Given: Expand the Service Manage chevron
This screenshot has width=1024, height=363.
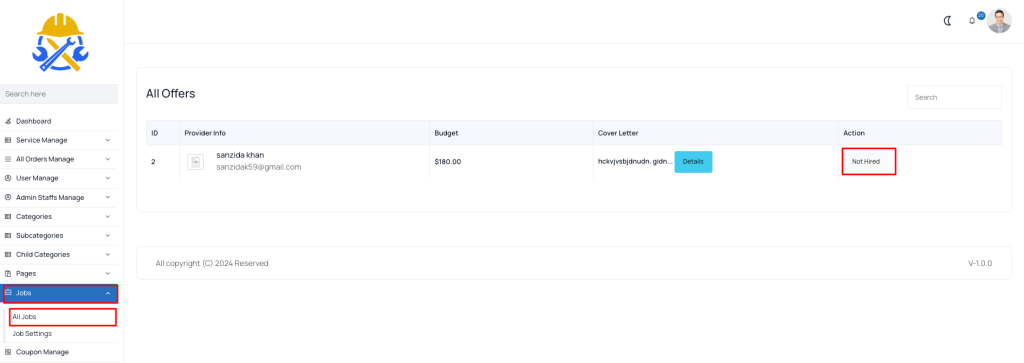Looking at the screenshot, I should (108, 140).
